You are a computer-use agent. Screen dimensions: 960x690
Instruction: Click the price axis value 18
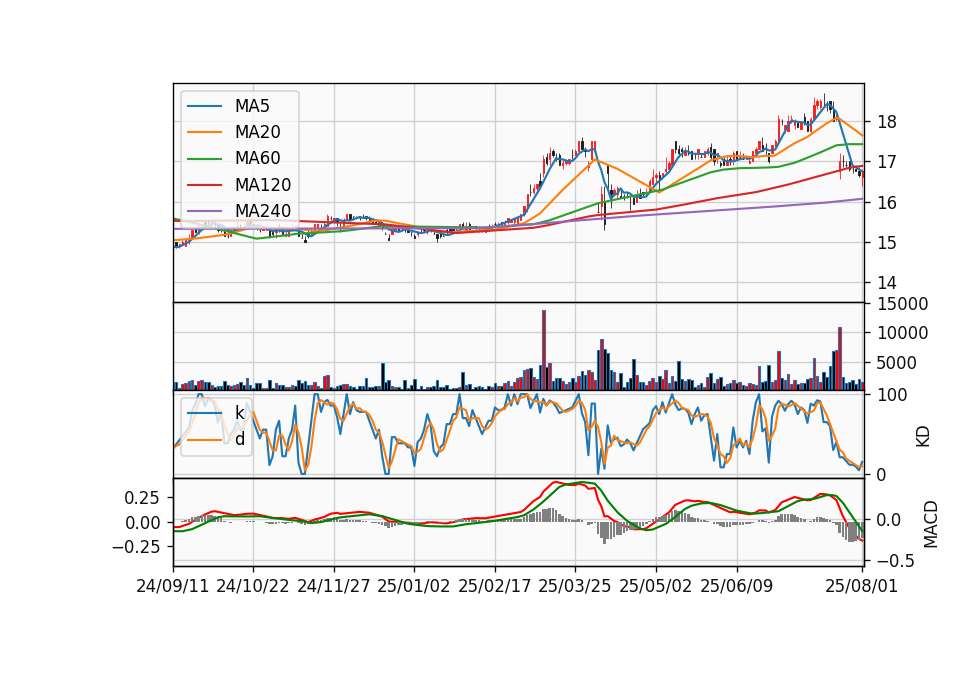887,122
